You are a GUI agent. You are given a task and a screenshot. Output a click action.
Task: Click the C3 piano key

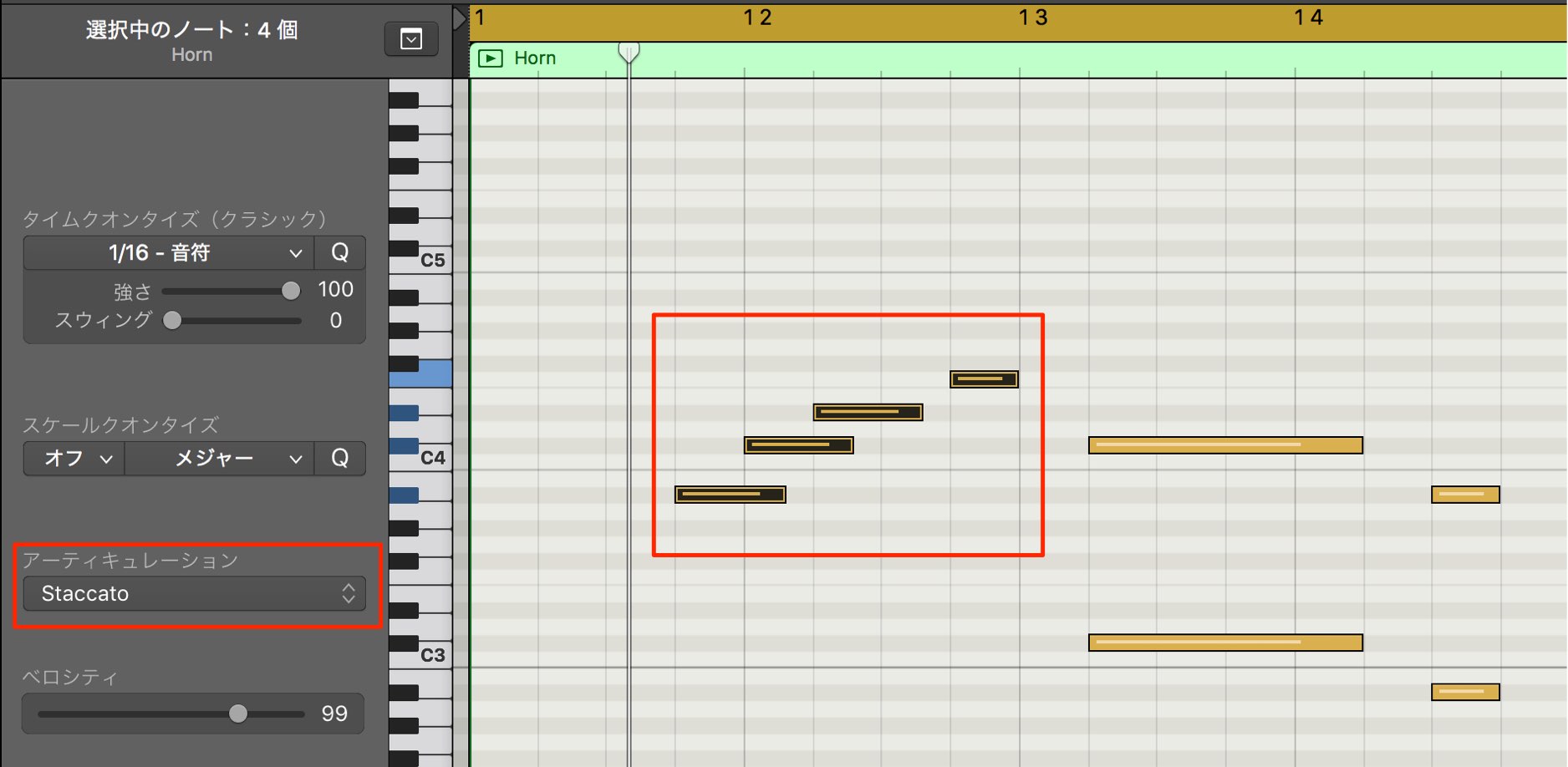pos(433,655)
